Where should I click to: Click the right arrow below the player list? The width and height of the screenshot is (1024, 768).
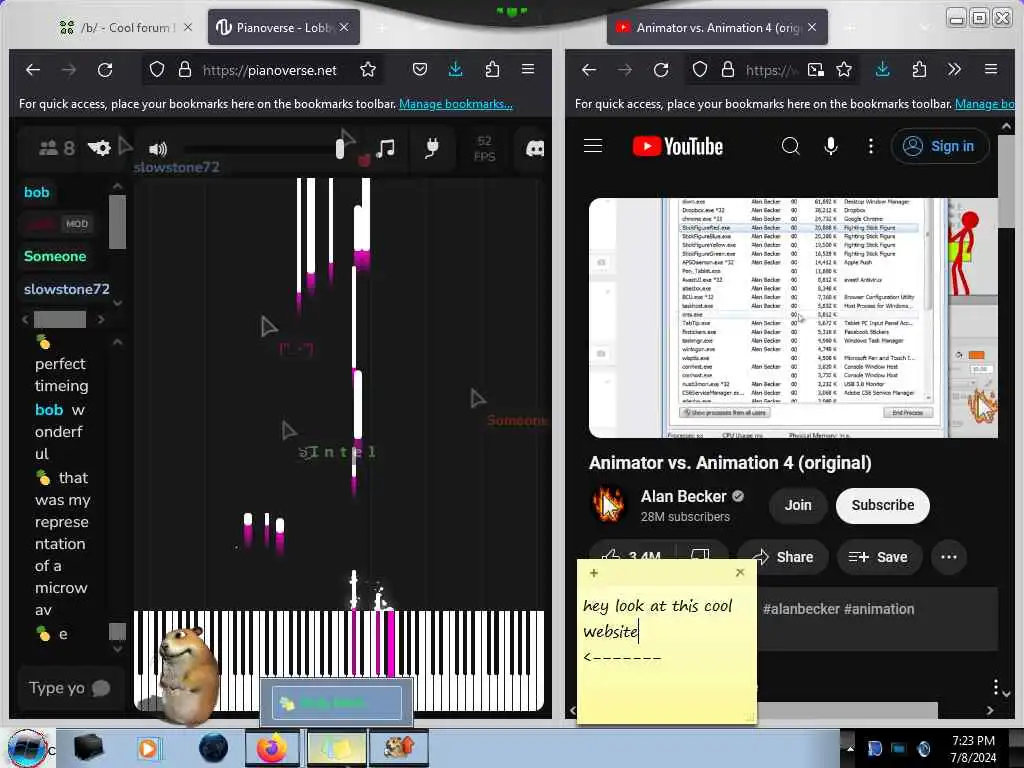[x=101, y=319]
